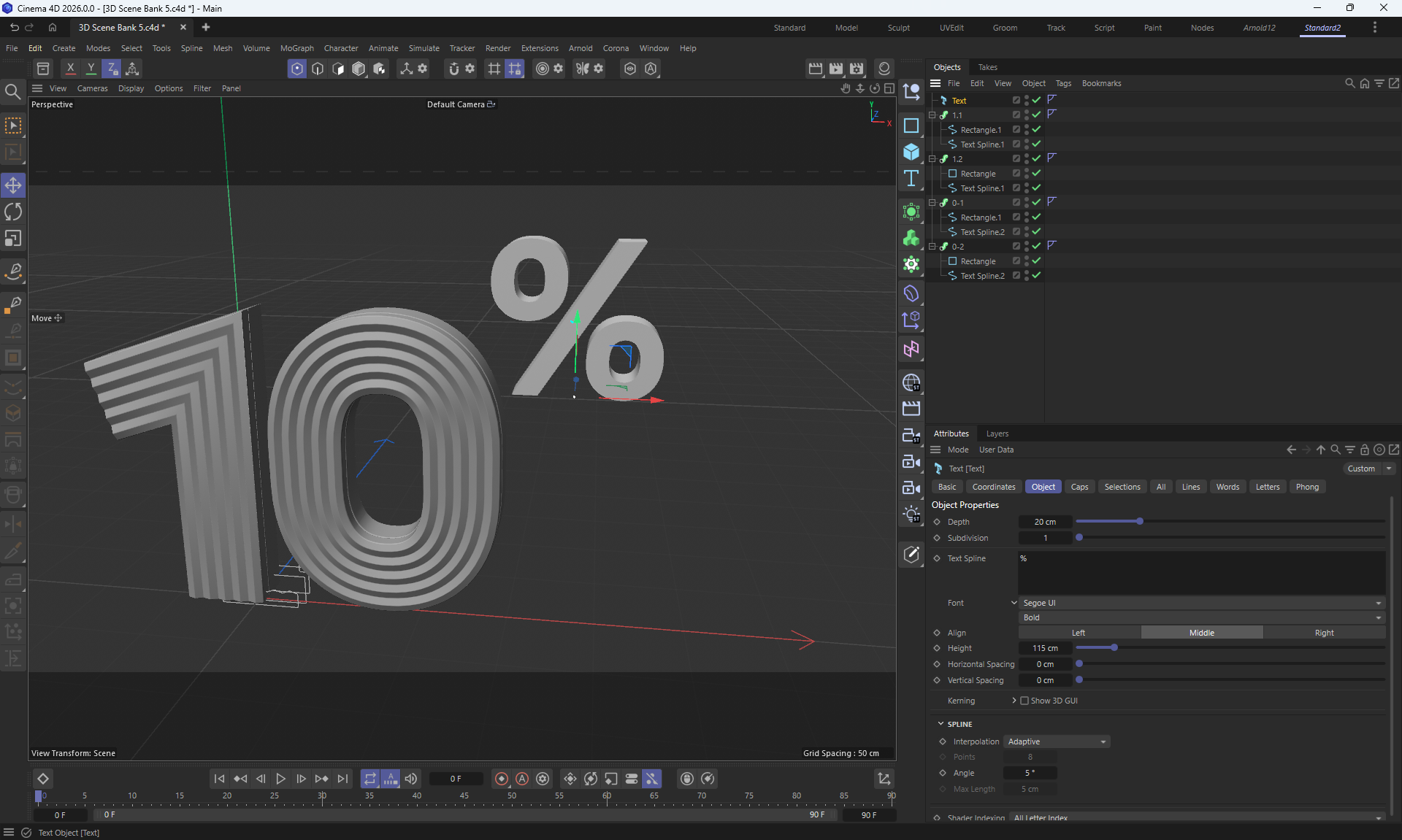Image resolution: width=1402 pixels, height=840 pixels.
Task: Collapse the 1.1 object group
Action: [x=932, y=115]
